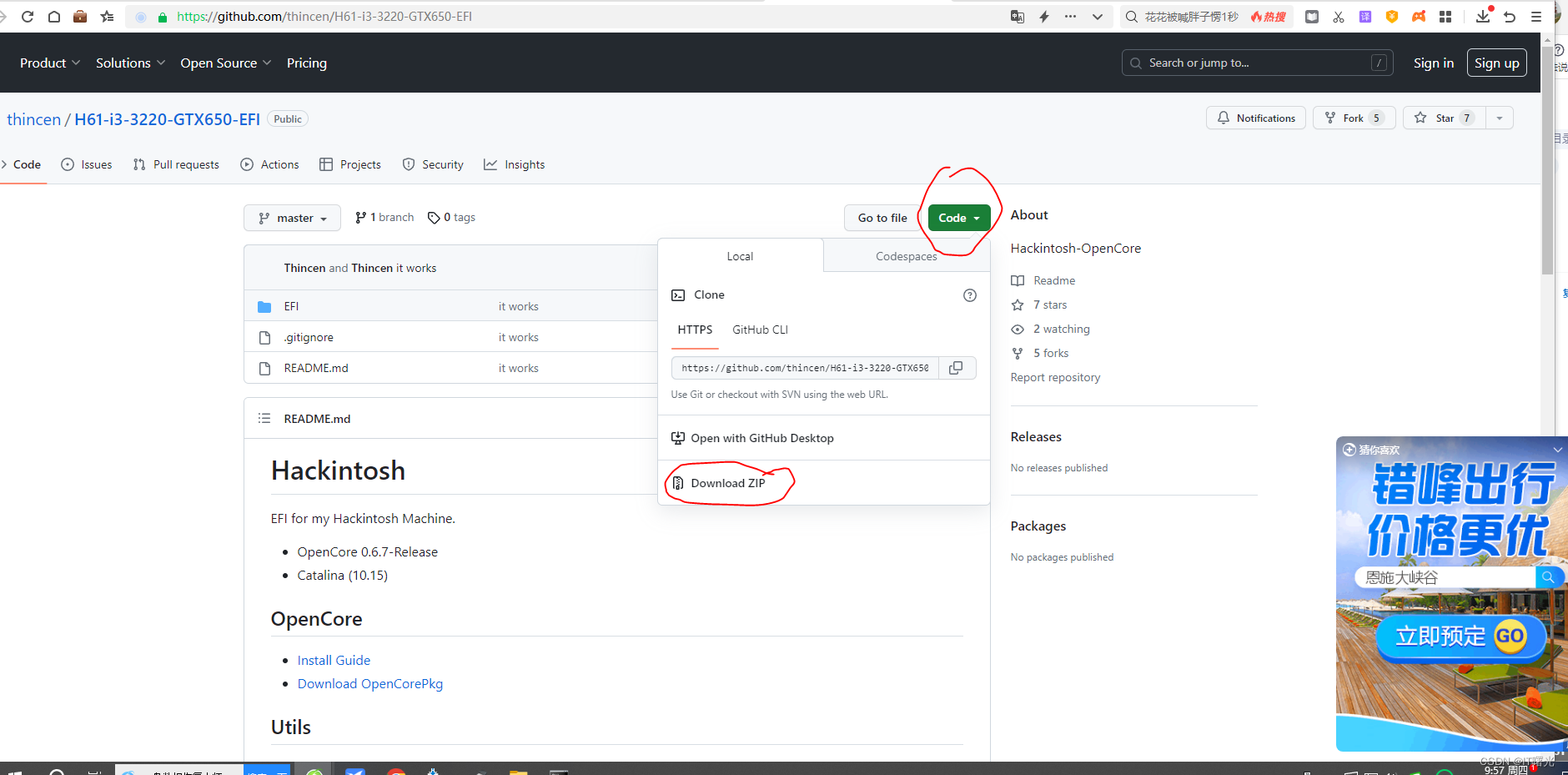Select the HTTPS clone option
Viewport: 1568px width, 775px height.
695,330
